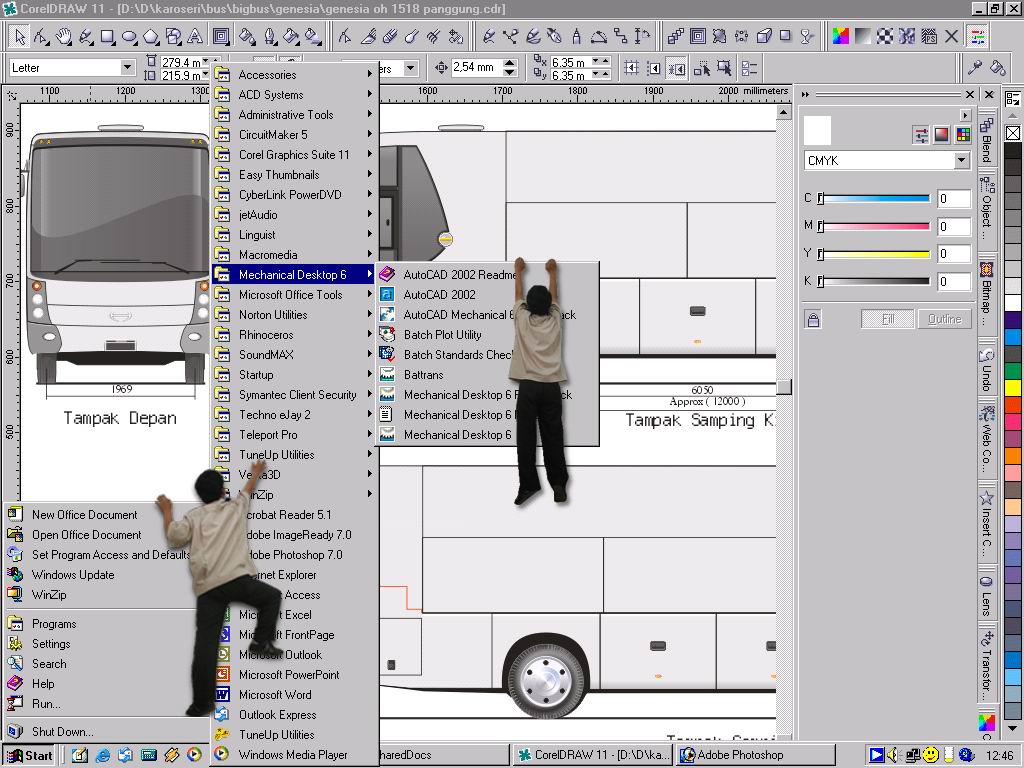Collapse the docker with double-arrow button
The width and height of the screenshot is (1024, 768).
pos(806,95)
